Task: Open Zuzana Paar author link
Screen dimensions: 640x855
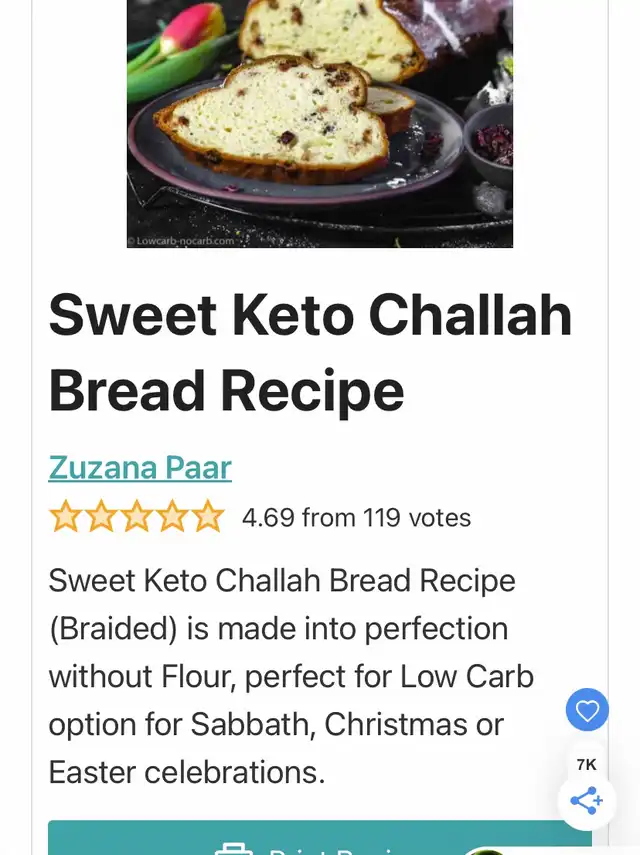Action: point(140,468)
